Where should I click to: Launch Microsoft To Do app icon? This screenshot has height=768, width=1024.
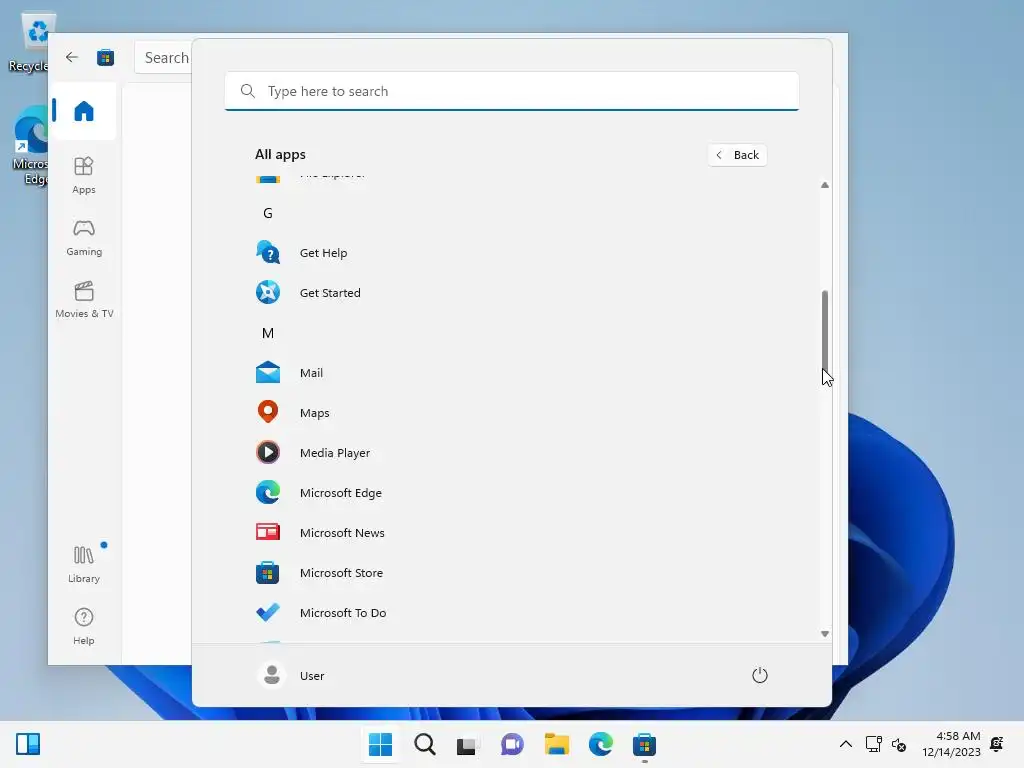(268, 613)
